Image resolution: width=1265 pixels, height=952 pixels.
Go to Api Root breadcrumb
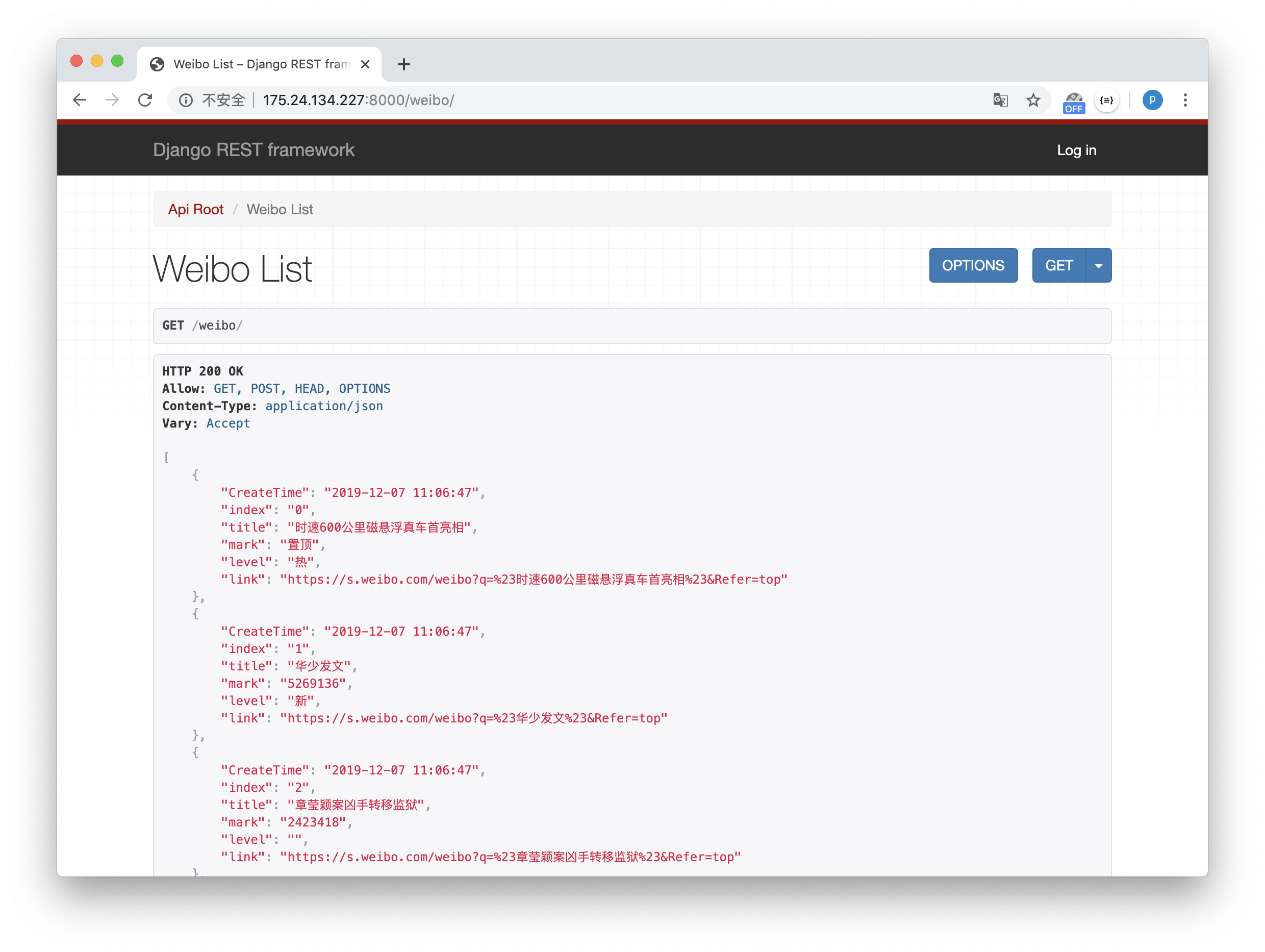(x=195, y=209)
